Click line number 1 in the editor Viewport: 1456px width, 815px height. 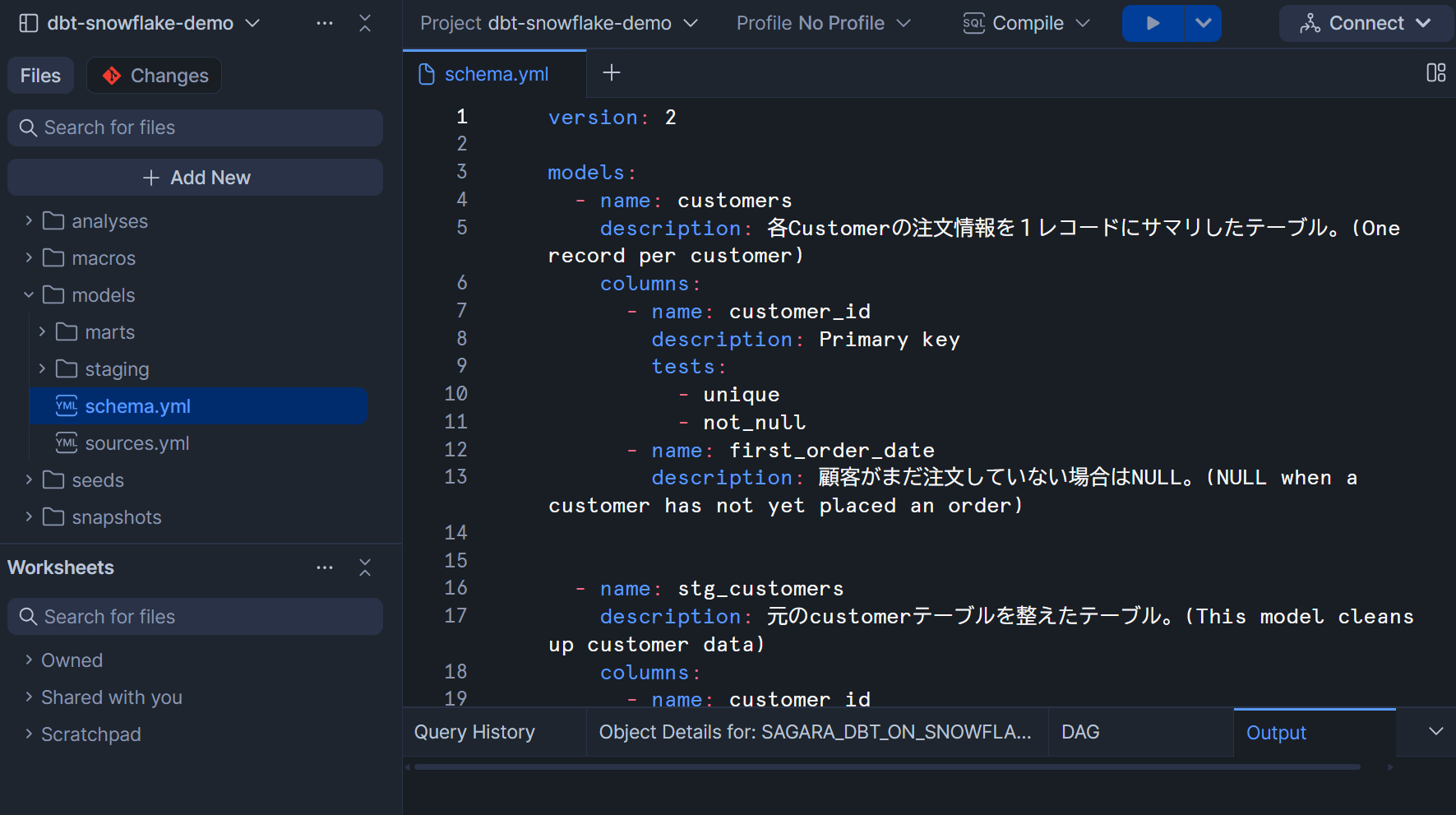click(x=462, y=117)
